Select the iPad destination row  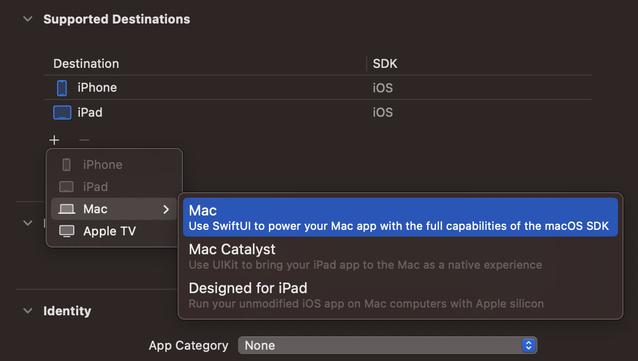click(x=317, y=112)
